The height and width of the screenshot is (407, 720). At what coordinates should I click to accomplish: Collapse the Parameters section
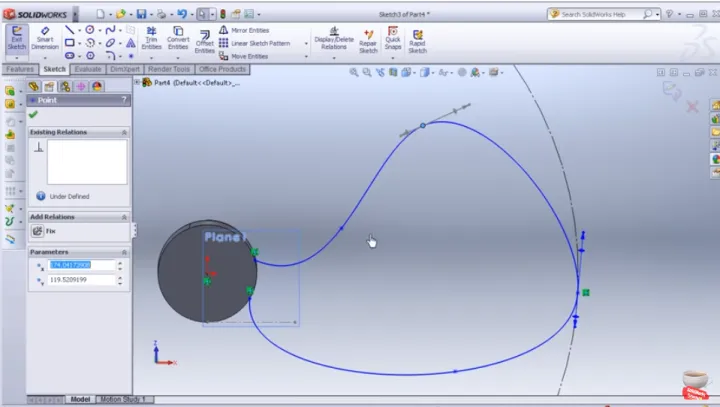click(x=124, y=252)
